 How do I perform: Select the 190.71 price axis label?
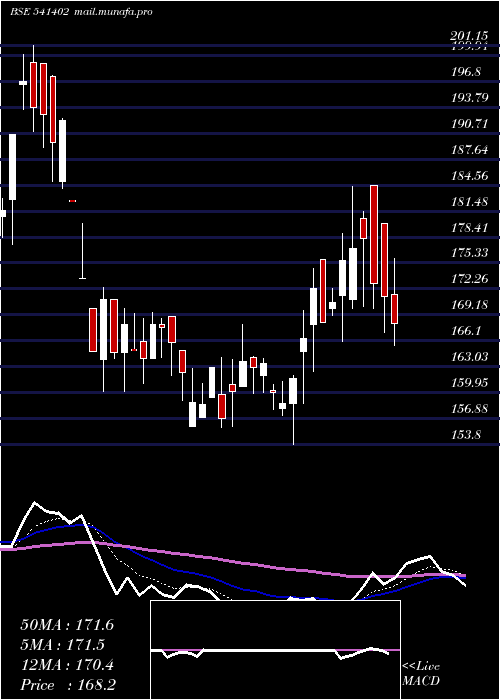470,124
